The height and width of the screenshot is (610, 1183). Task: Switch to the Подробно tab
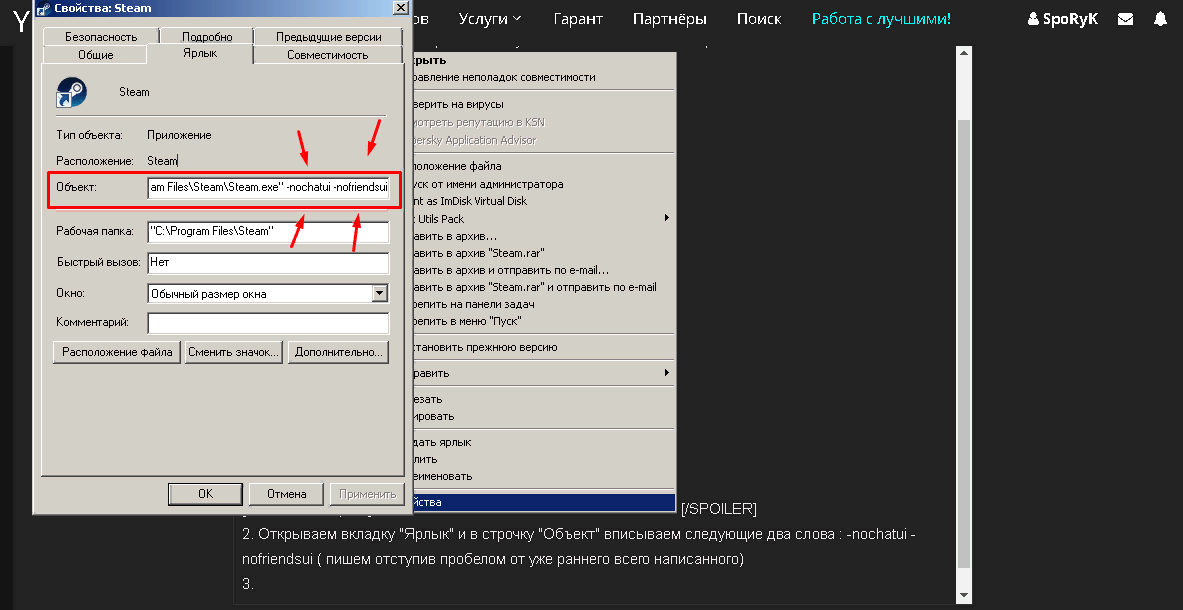tap(207, 36)
